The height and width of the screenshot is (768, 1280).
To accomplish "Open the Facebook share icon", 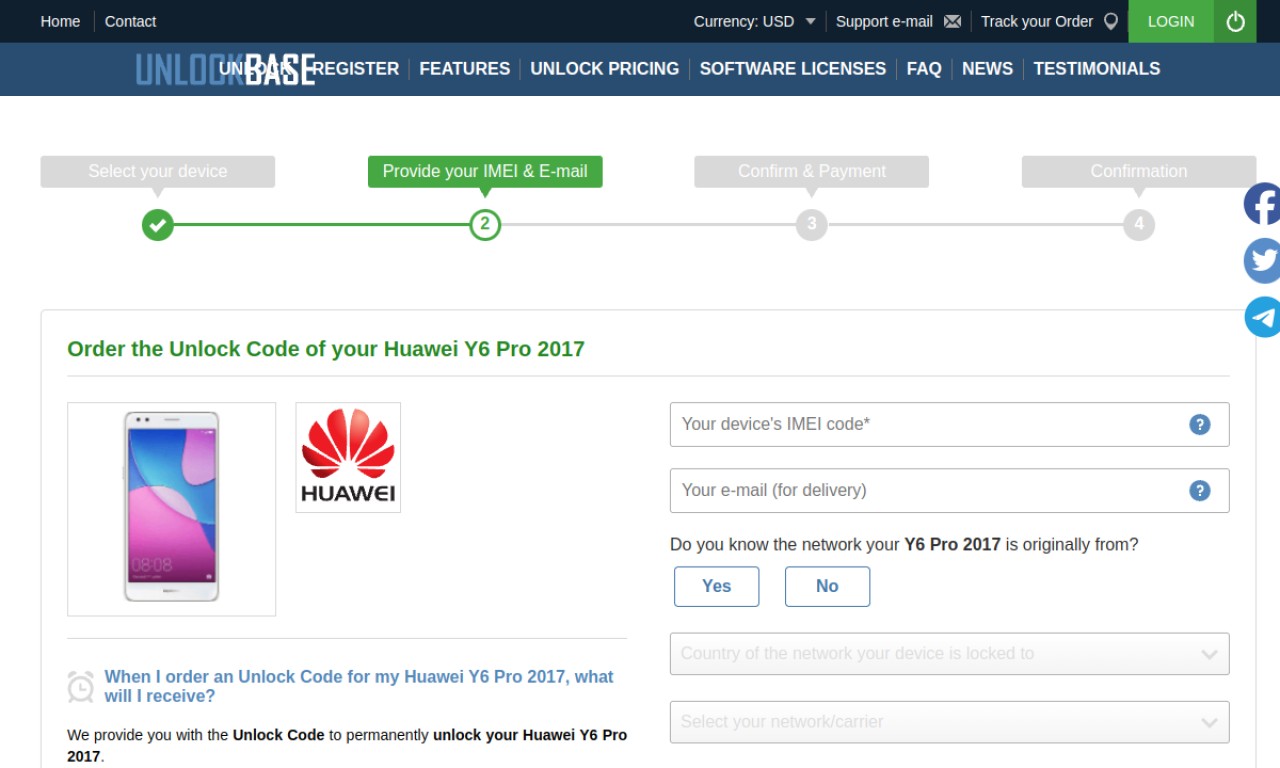I will click(x=1262, y=204).
